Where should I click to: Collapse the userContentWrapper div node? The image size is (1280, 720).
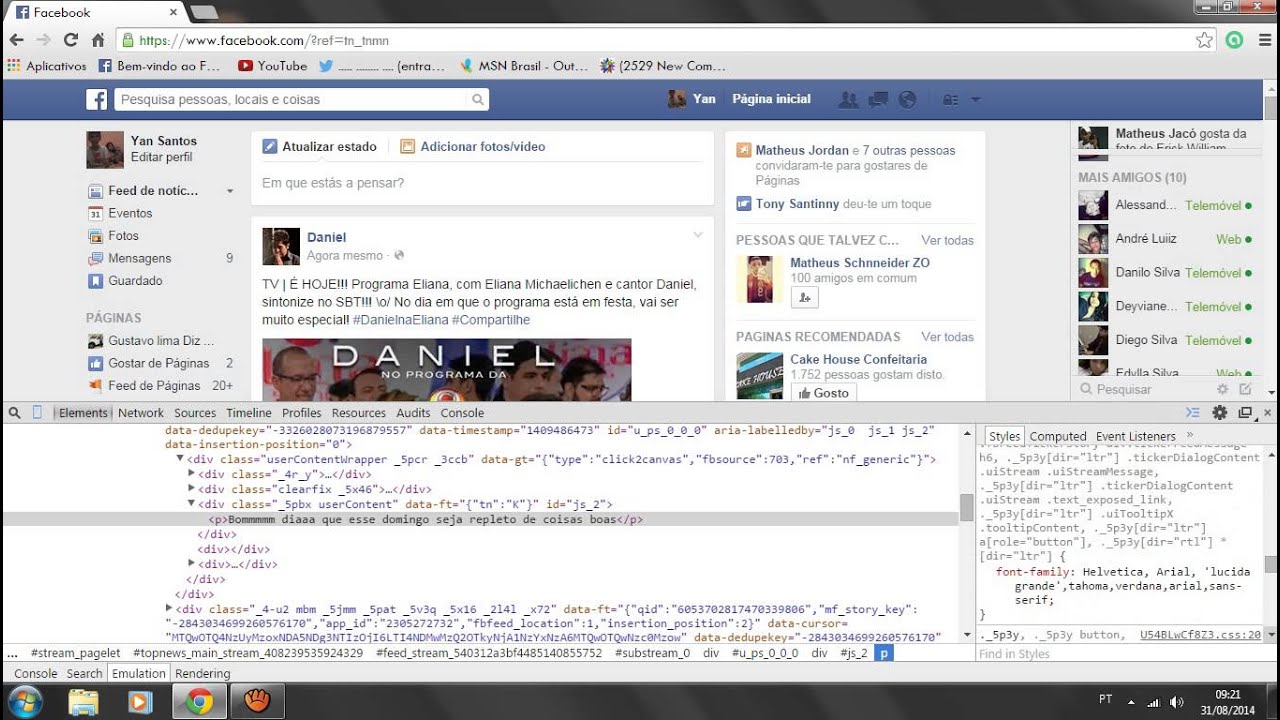[180, 459]
